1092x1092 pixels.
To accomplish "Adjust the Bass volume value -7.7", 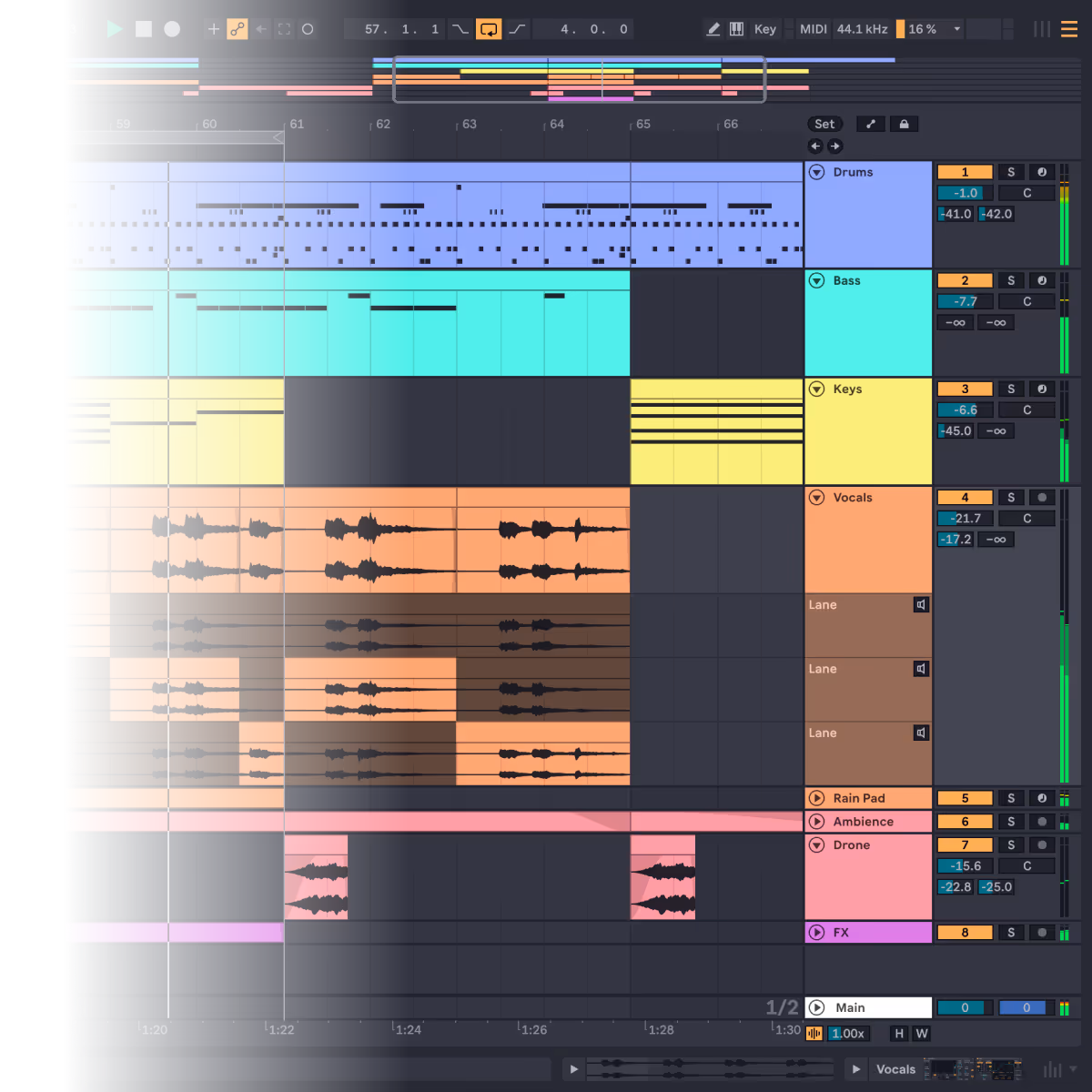I will (x=966, y=301).
